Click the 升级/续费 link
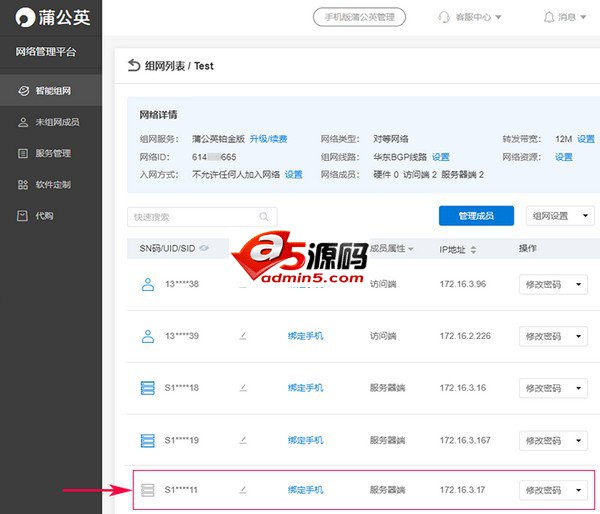Viewport: 600px width, 514px height. 268,139
